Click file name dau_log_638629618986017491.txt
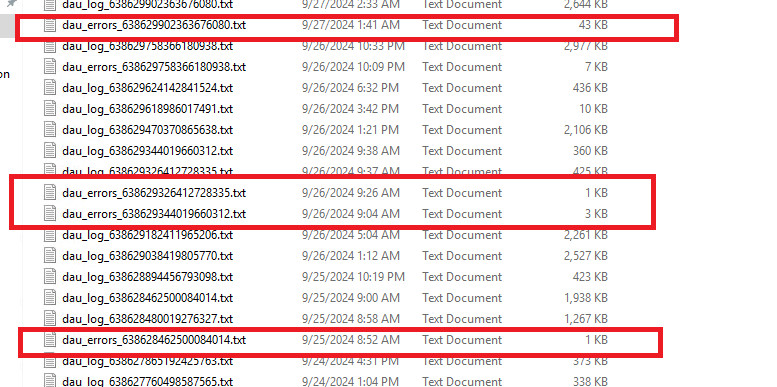The image size is (777, 387). pos(148,109)
